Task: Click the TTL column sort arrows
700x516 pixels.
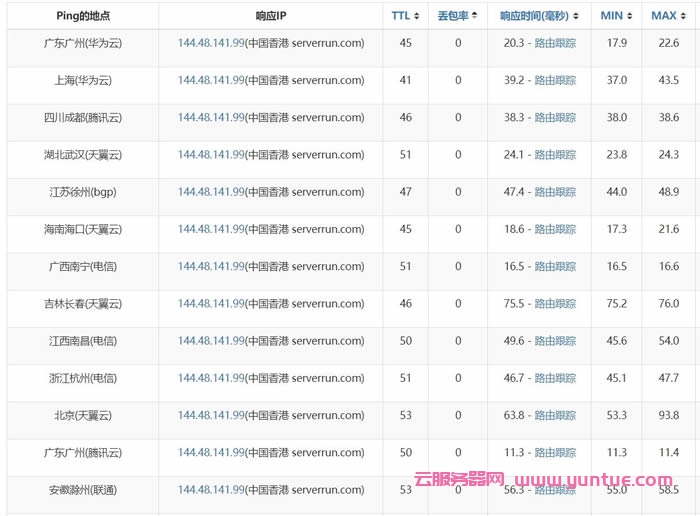Action: coord(416,16)
